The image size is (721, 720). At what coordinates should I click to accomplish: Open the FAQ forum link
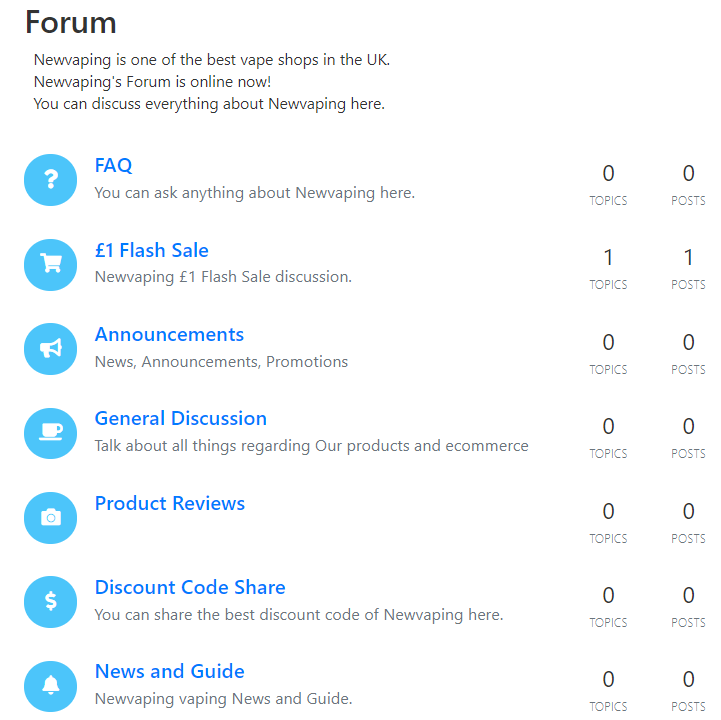113,166
